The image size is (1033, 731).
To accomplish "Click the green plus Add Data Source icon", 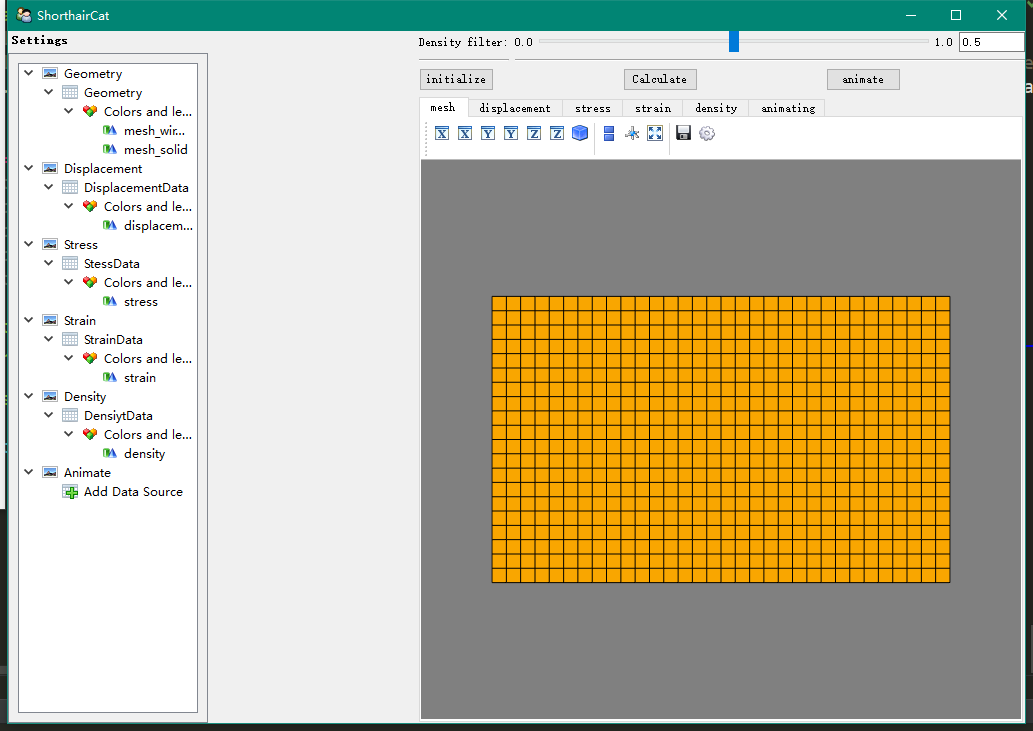I will [70, 492].
